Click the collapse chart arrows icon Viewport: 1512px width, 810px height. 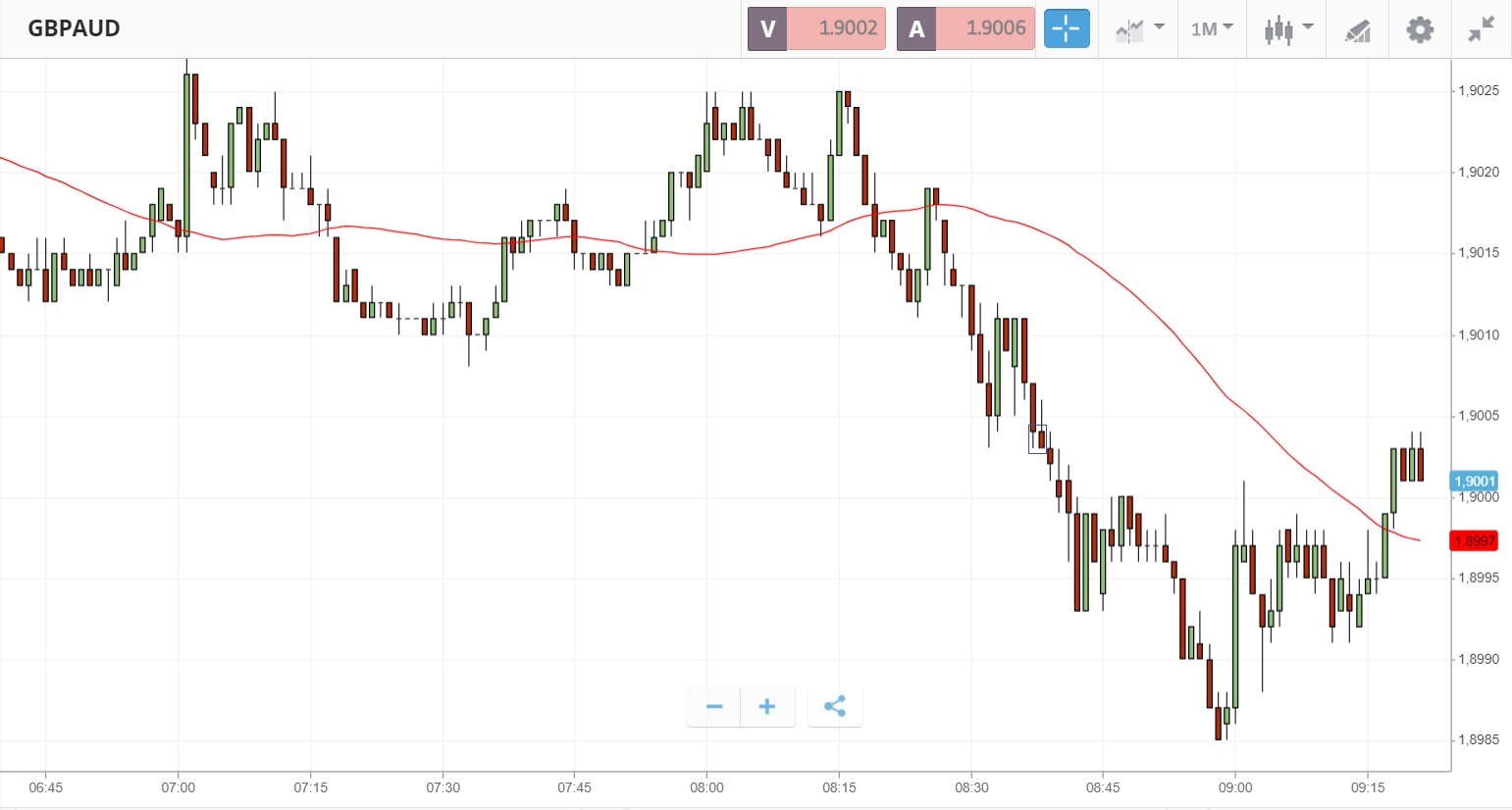[x=1482, y=29]
